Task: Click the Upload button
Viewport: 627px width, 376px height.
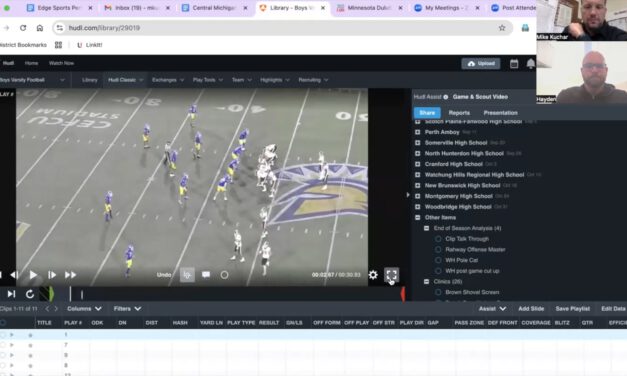Action: (x=481, y=64)
